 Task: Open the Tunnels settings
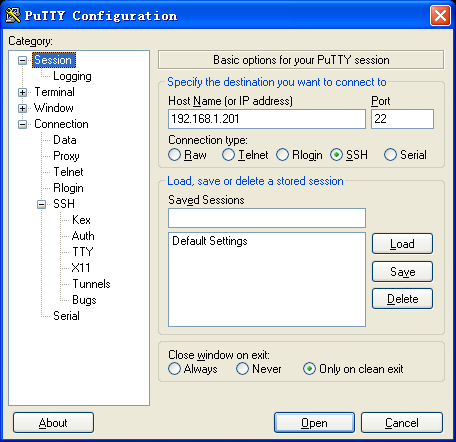[x=91, y=284]
